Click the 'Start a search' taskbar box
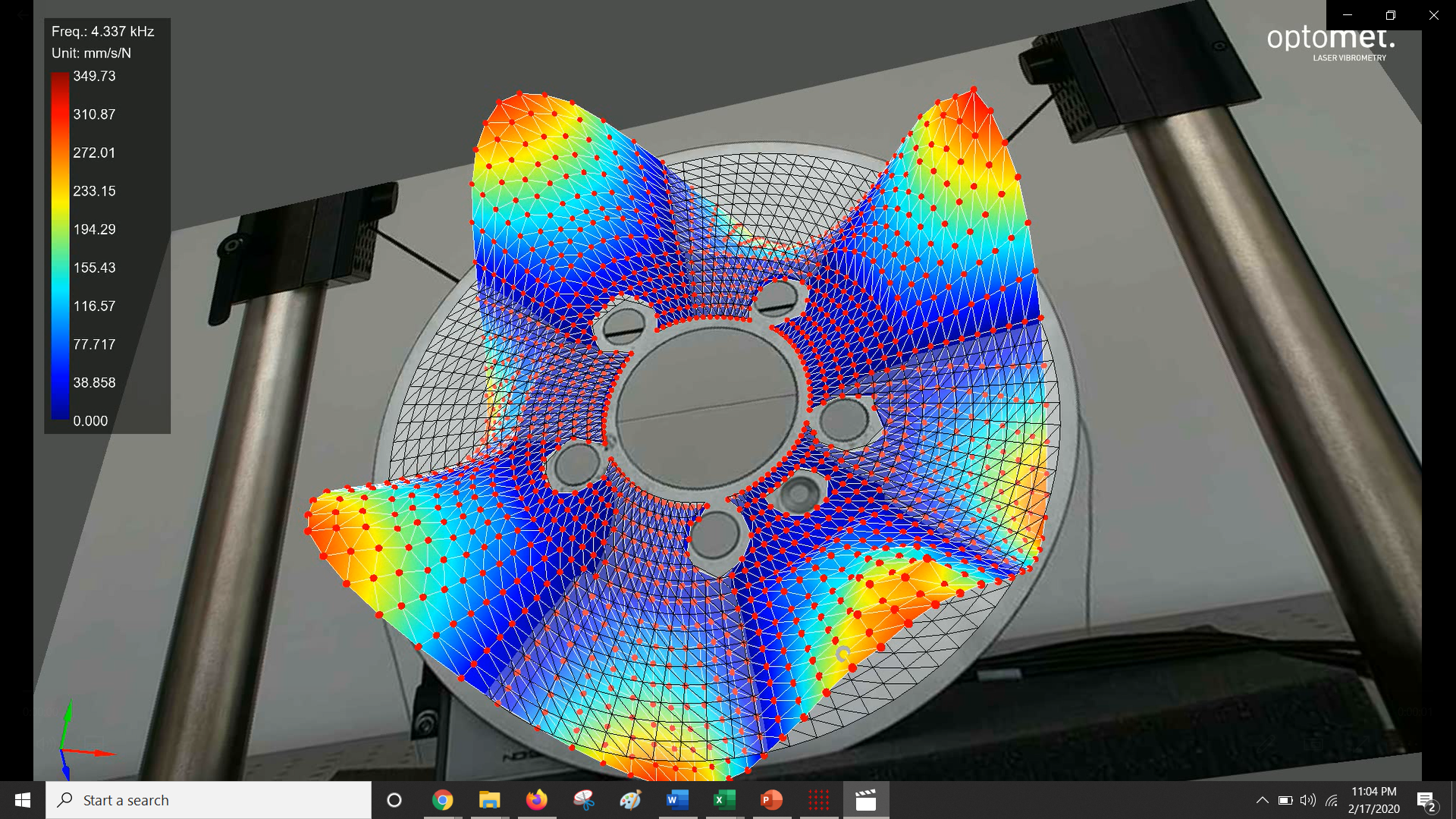Screen dimensions: 1456x819 pos(209,800)
